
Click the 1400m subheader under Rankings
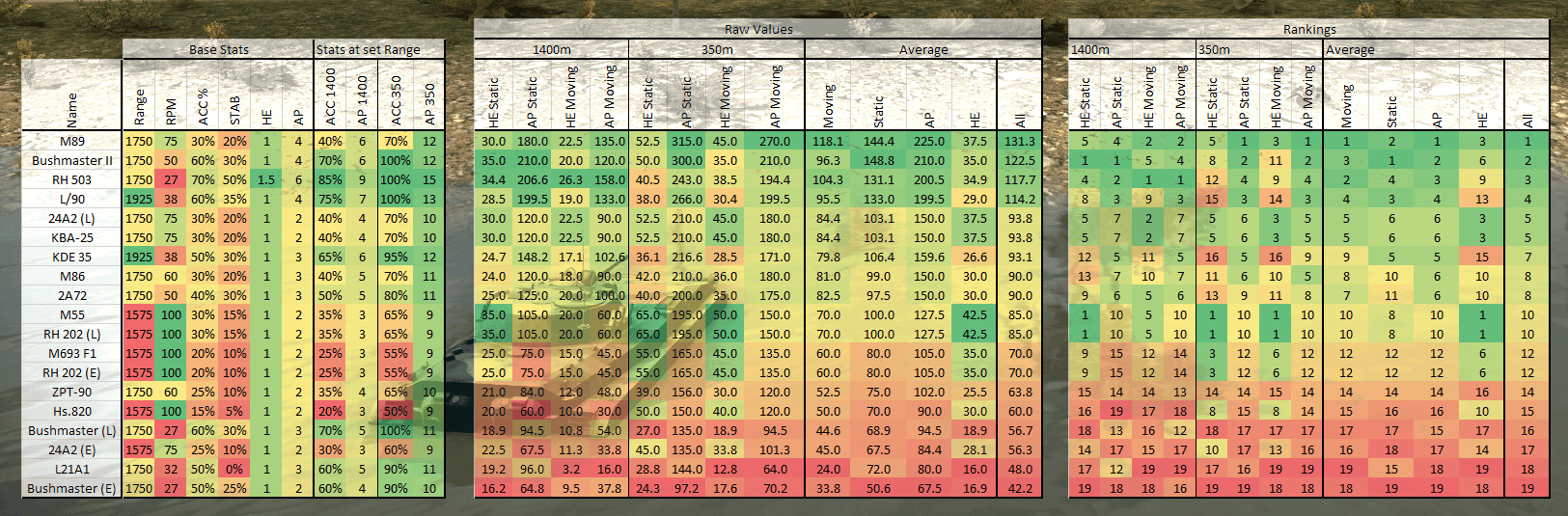[x=1133, y=49]
